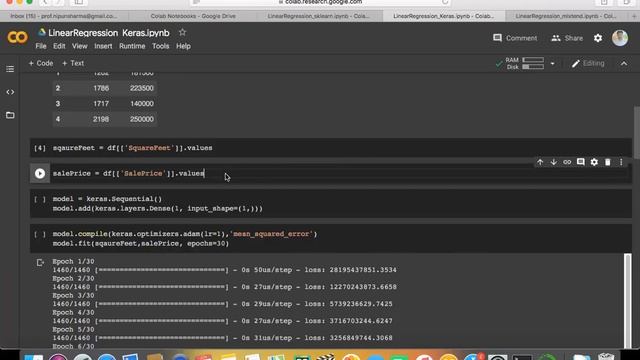This screenshot has height=360, width=640.
Task: Clear the training output using output icon
Action: coord(40,262)
